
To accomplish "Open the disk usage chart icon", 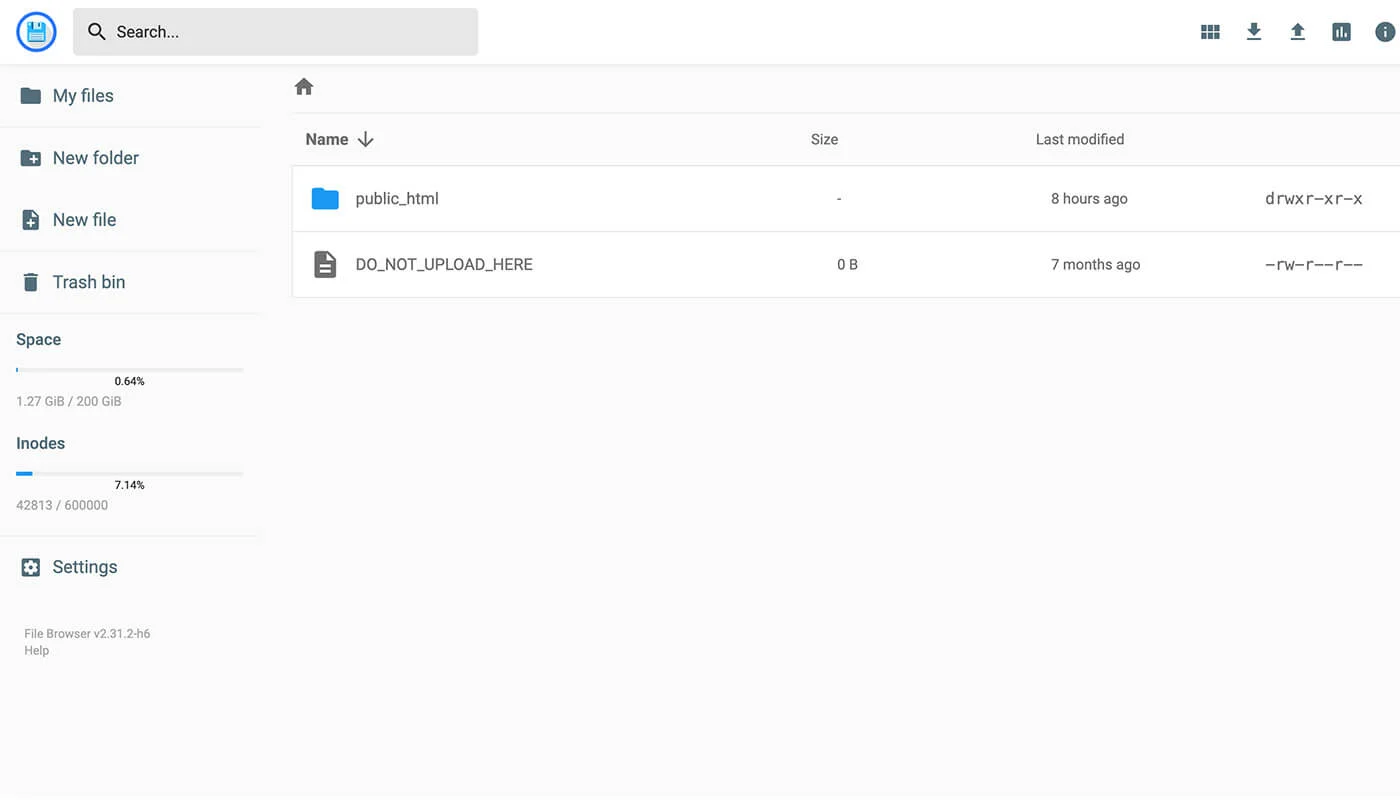I will tap(1341, 32).
